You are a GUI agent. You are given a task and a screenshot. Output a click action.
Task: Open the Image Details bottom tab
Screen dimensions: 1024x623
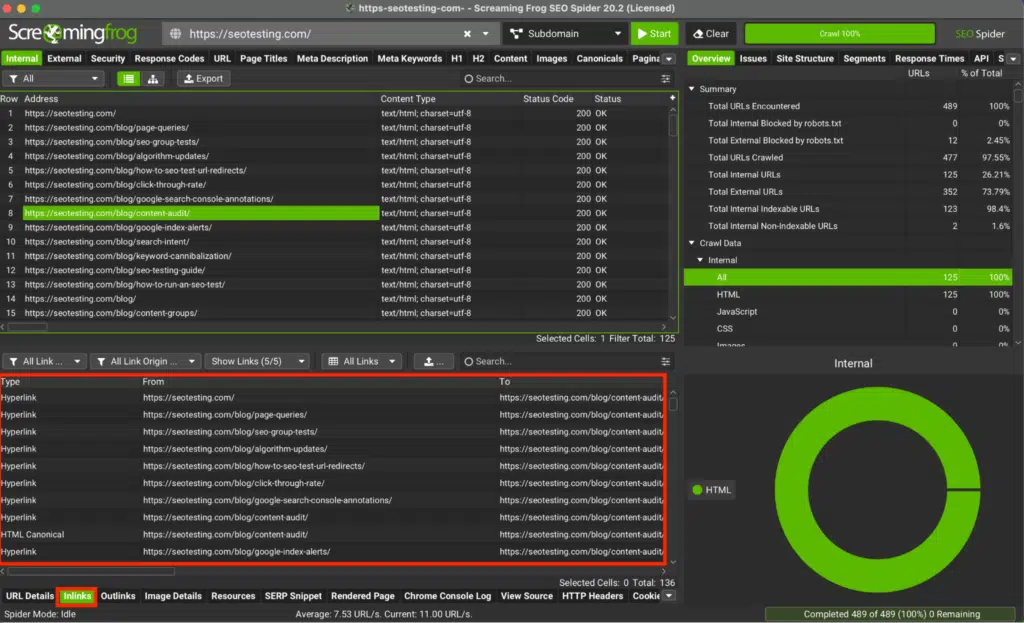coord(173,596)
